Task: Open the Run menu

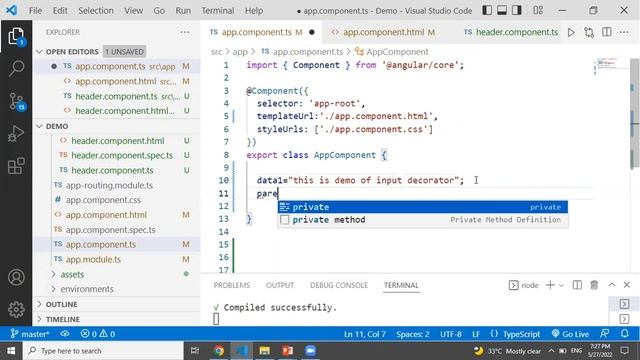Action: (x=183, y=11)
